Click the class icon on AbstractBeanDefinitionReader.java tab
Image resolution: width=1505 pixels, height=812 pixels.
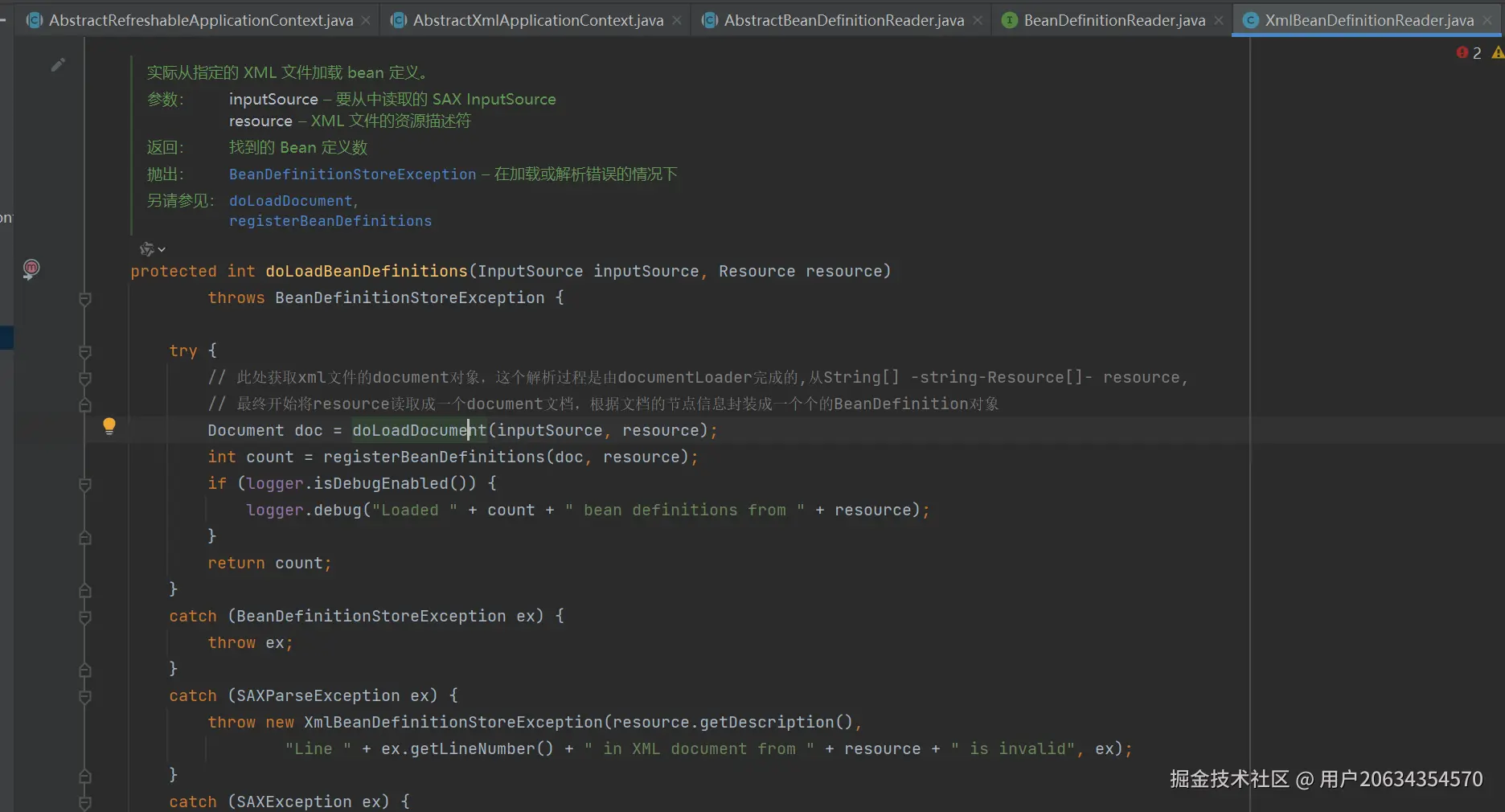(710, 20)
